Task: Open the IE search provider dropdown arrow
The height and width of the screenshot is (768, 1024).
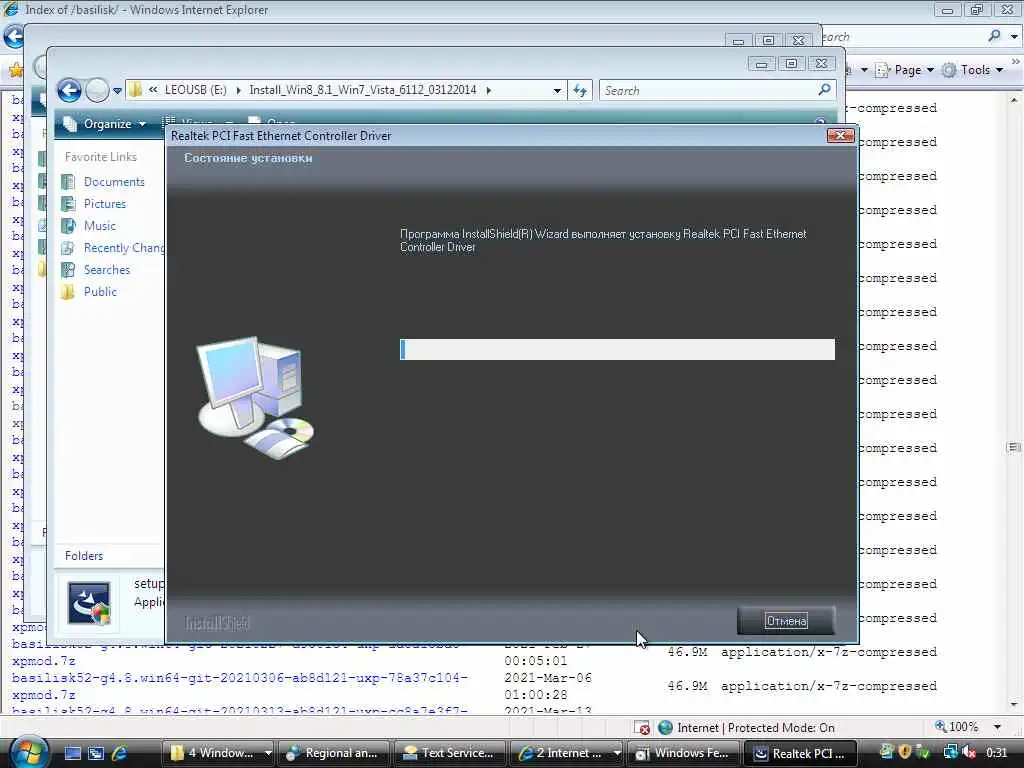Action: pyautogui.click(x=1014, y=37)
